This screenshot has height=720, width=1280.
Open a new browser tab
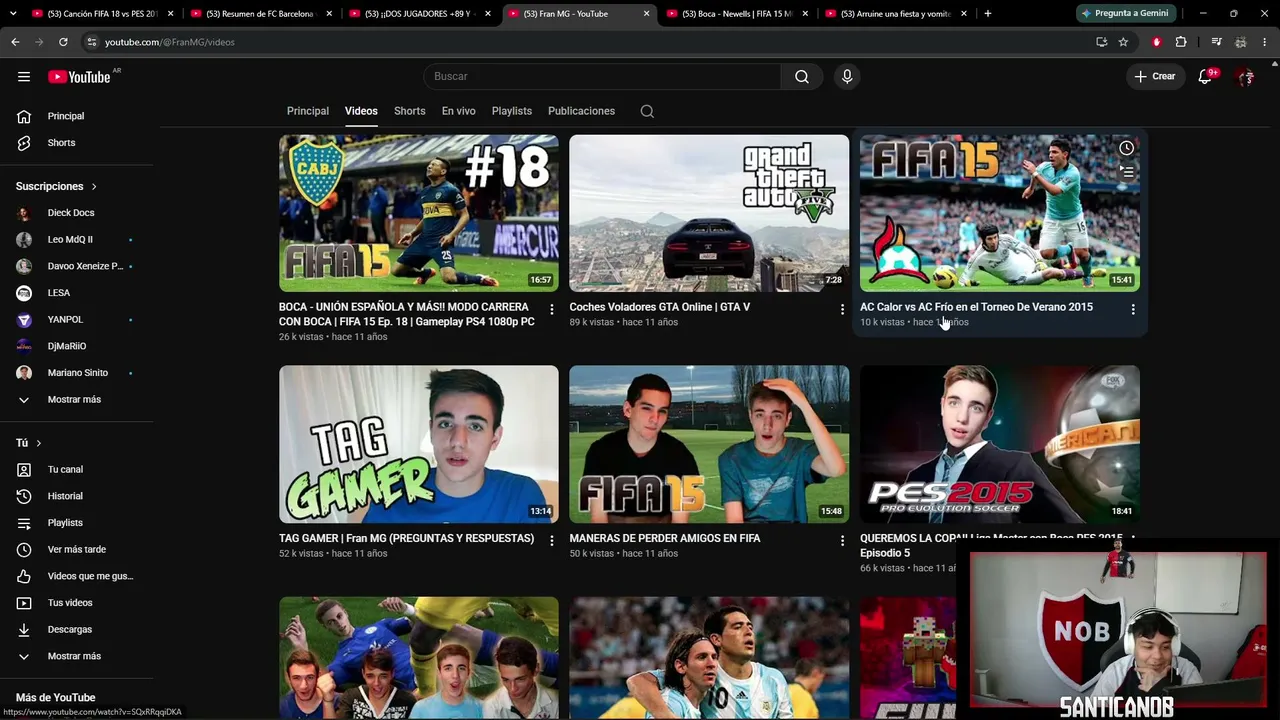pos(987,14)
